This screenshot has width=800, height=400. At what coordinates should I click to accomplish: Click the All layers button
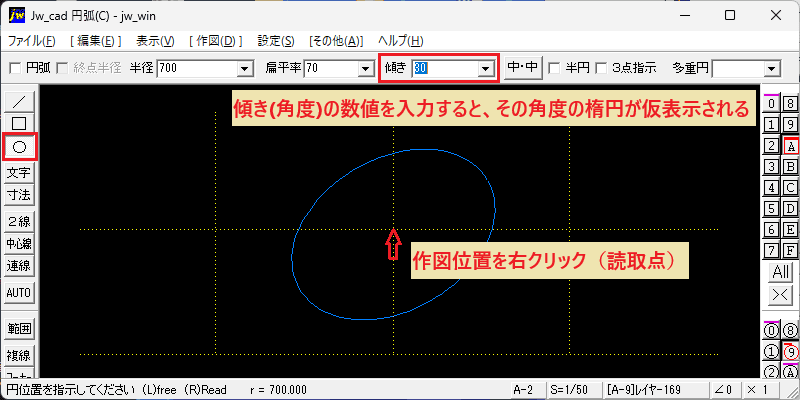point(781,272)
